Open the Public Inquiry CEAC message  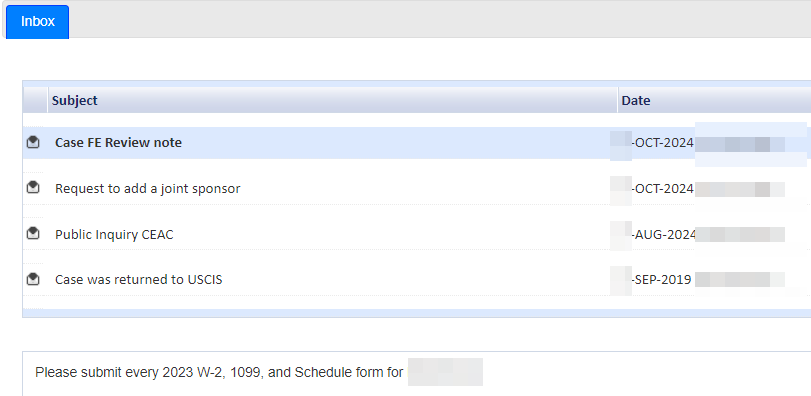pyautogui.click(x=114, y=235)
